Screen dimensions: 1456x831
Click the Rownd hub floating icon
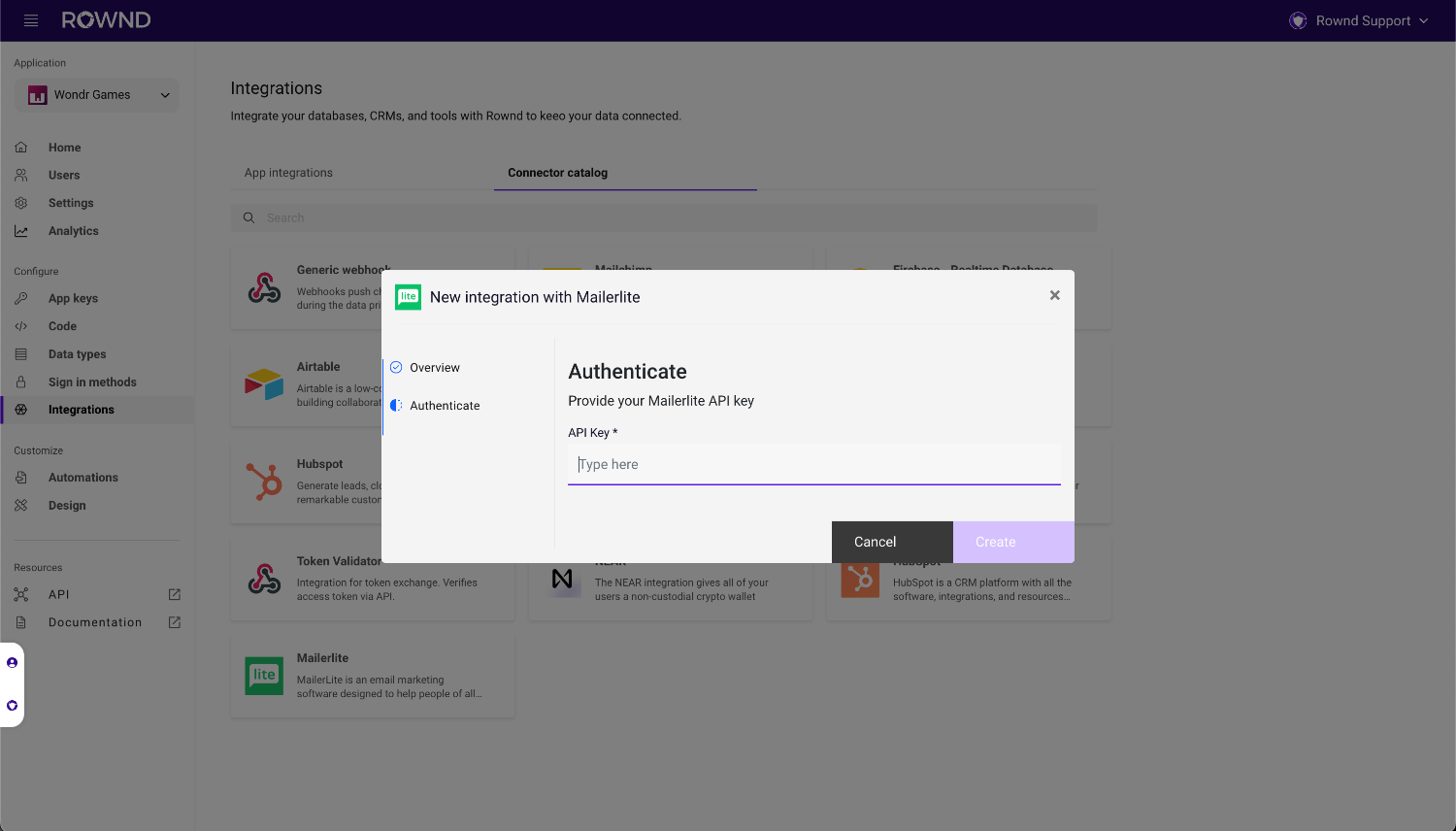pos(12,706)
